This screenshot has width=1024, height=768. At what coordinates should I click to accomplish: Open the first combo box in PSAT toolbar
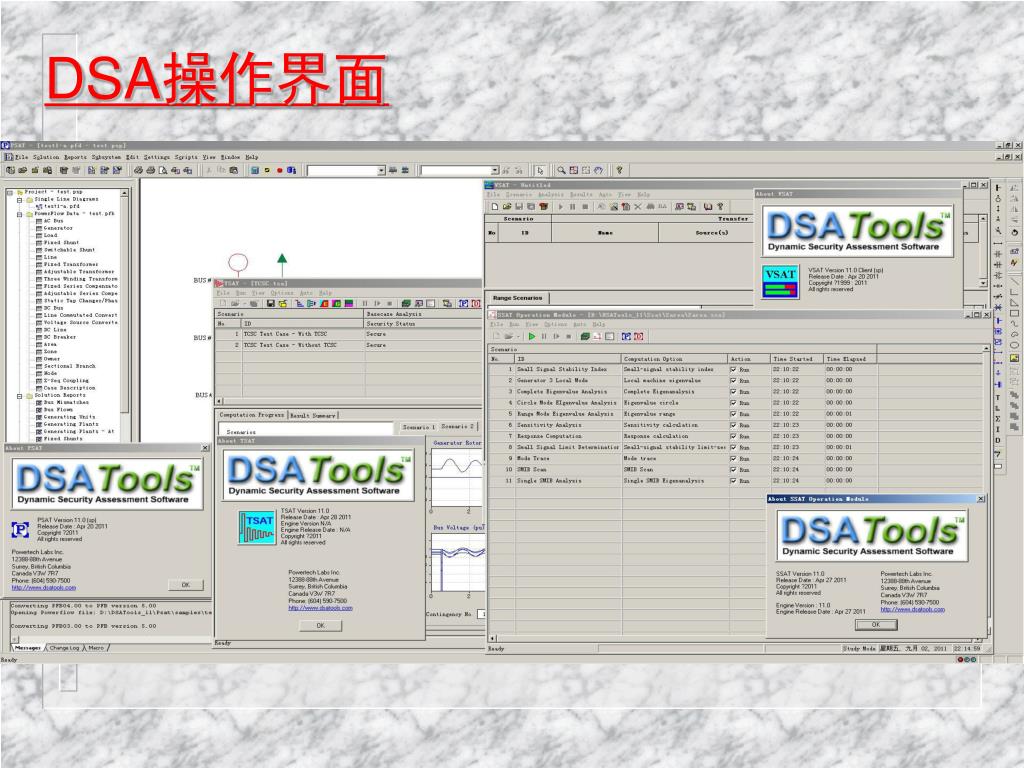pyautogui.click(x=381, y=170)
